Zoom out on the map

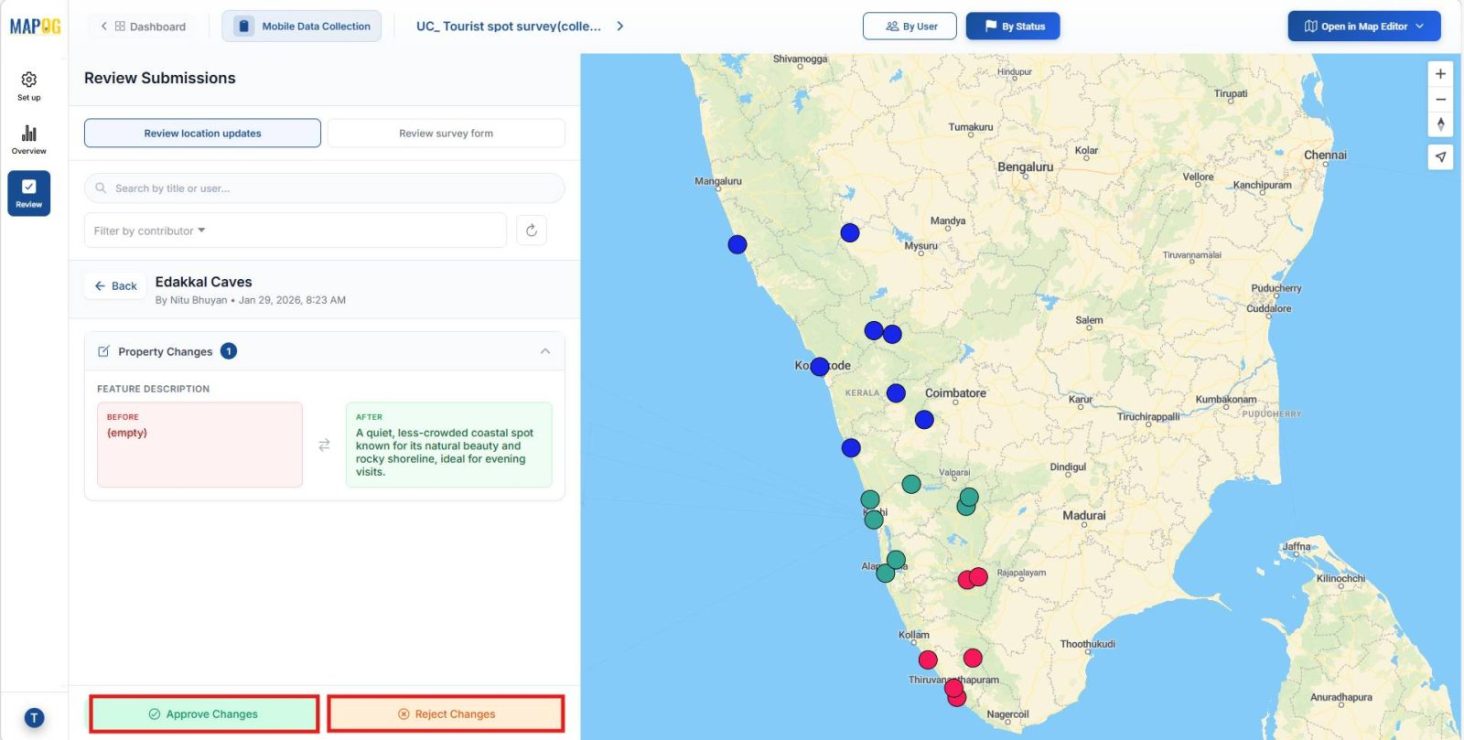tap(1440, 99)
